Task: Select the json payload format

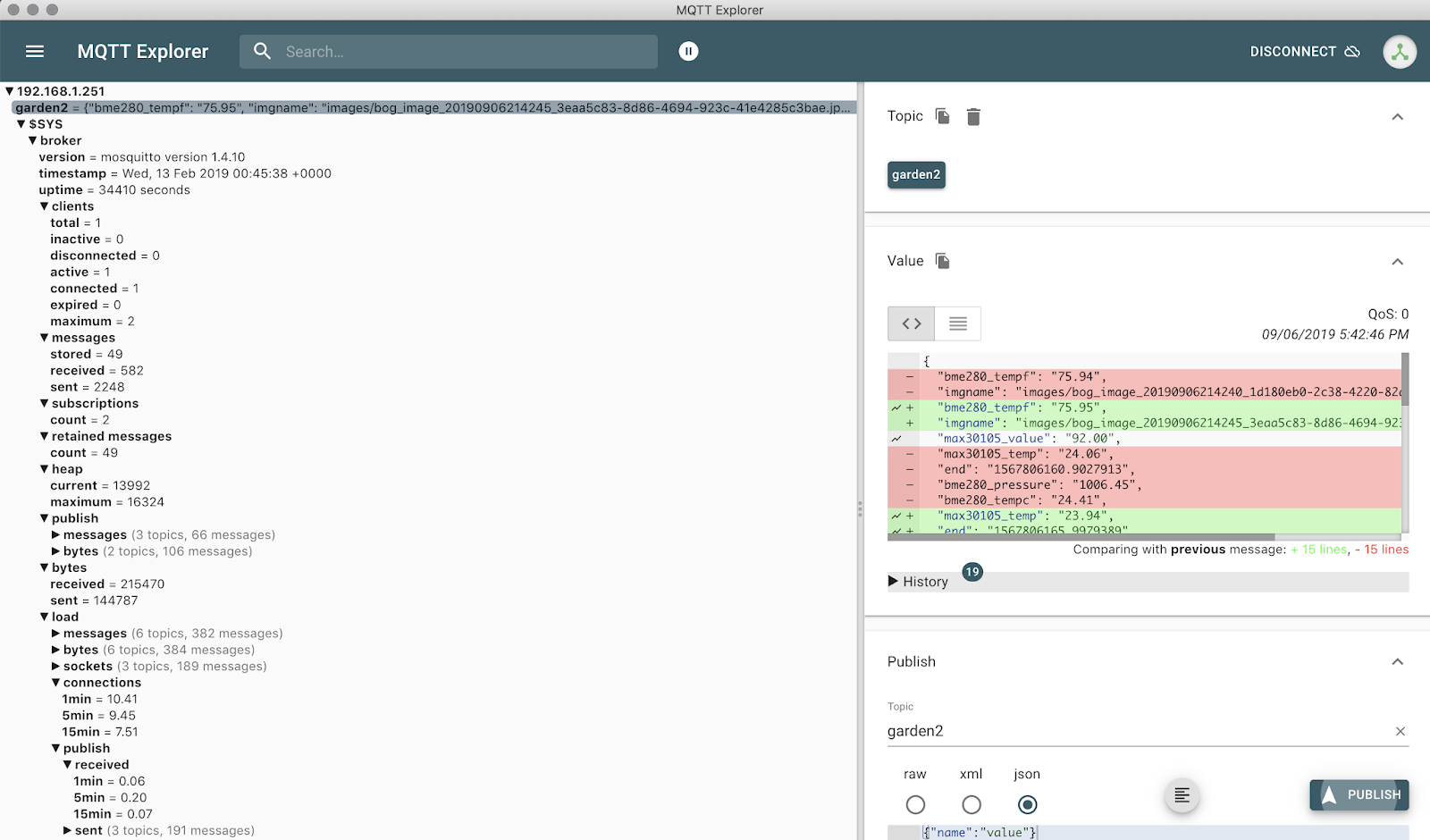Action: pyautogui.click(x=1028, y=804)
